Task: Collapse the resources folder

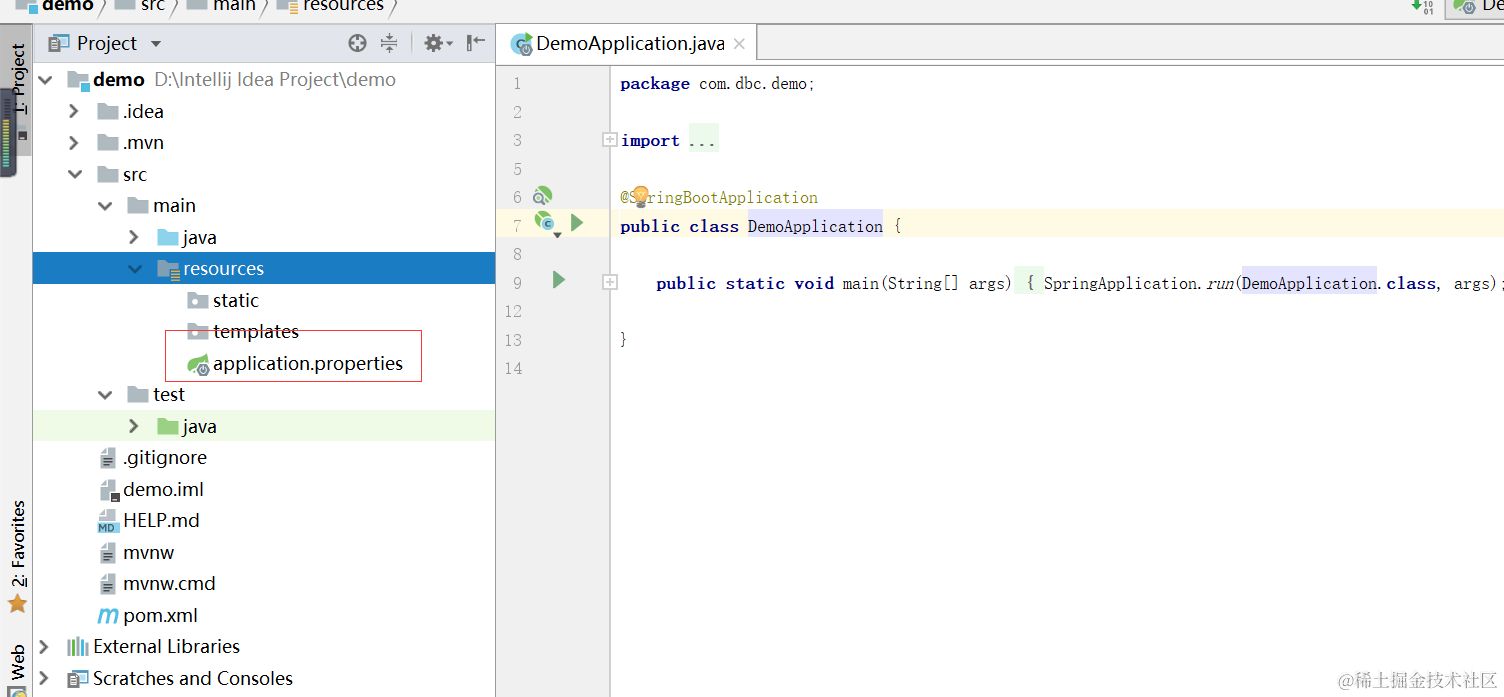Action: [135, 268]
